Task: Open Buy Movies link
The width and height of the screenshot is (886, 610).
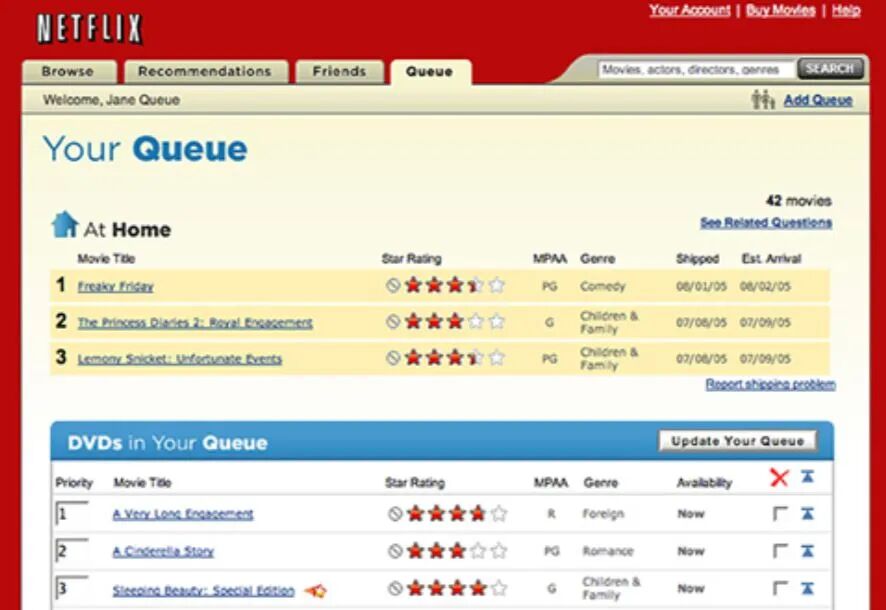Action: (780, 10)
